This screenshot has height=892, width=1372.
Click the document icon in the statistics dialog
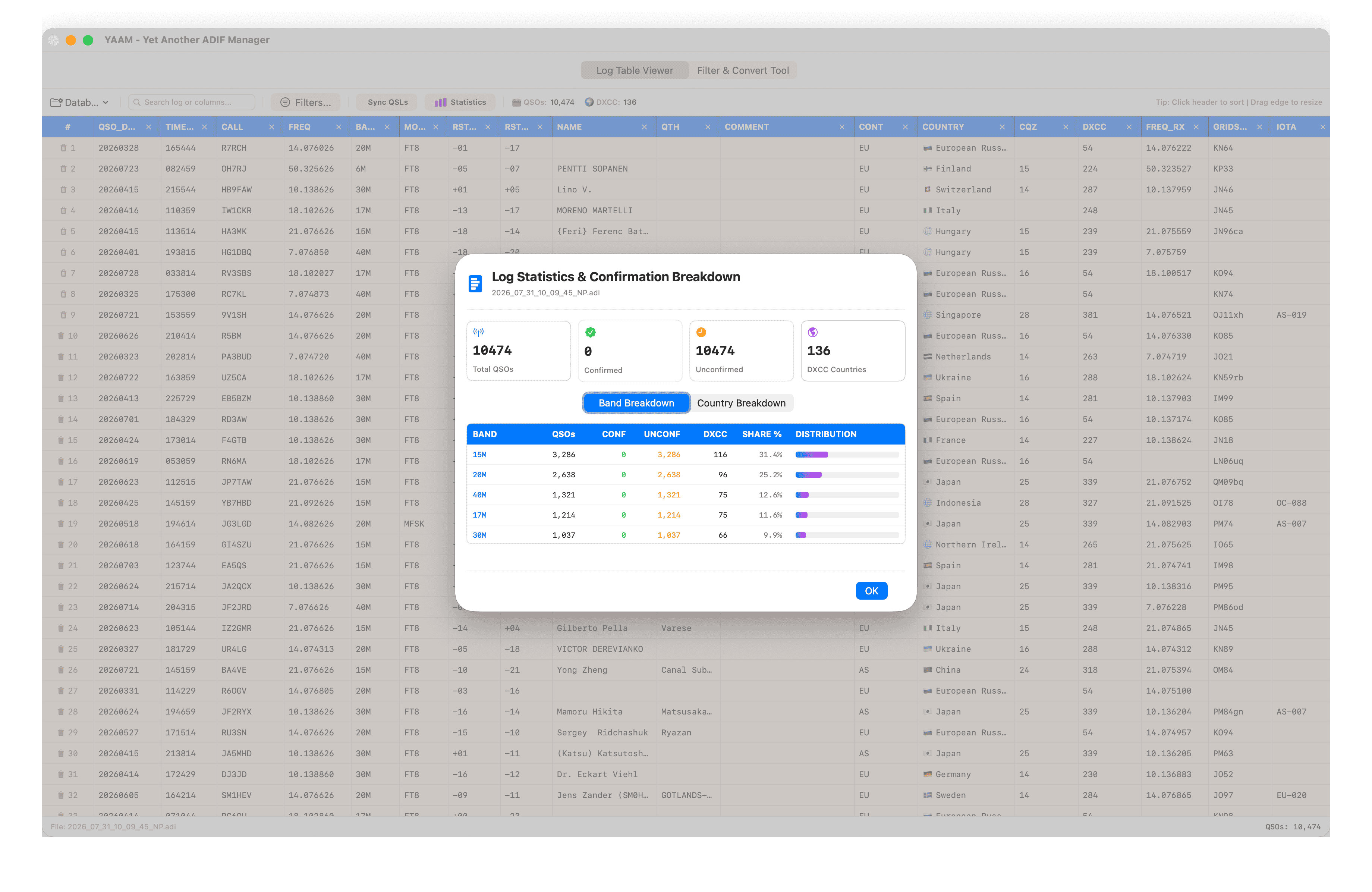(x=475, y=284)
